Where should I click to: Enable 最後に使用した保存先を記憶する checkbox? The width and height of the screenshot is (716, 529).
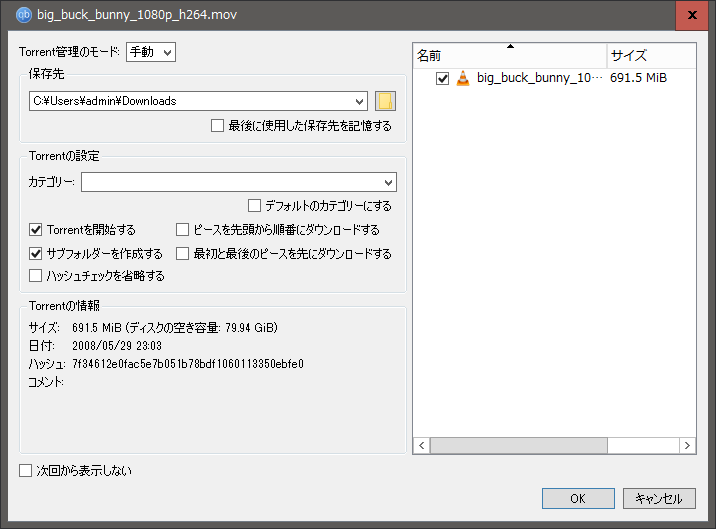tap(218, 126)
